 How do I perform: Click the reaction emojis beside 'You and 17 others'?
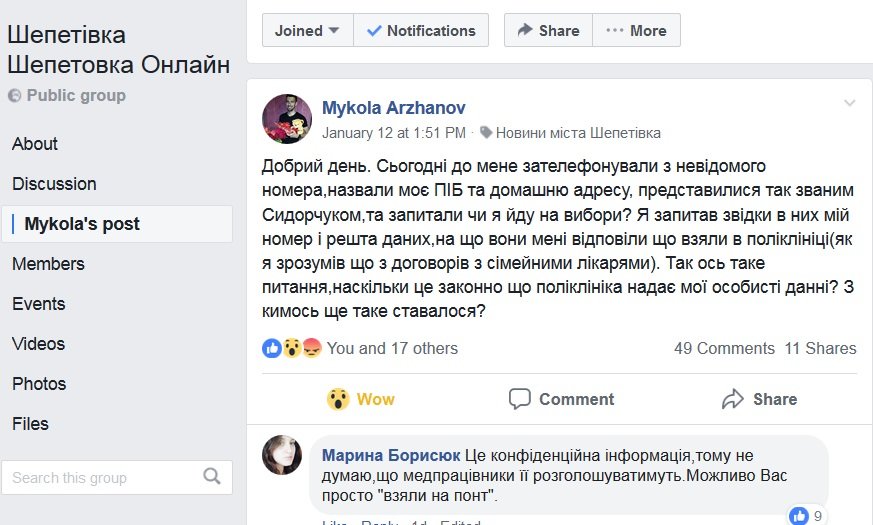point(292,348)
